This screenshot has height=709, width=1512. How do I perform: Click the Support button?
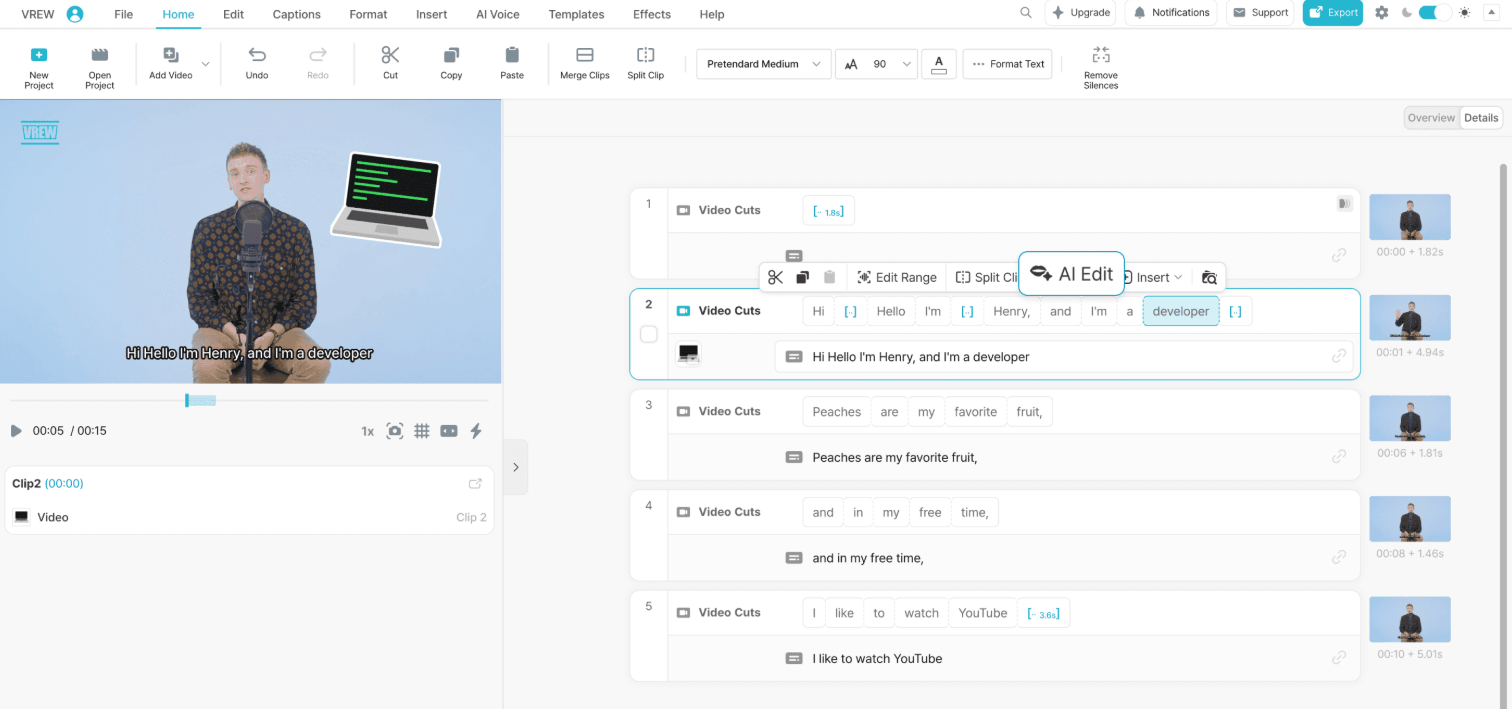point(1260,13)
